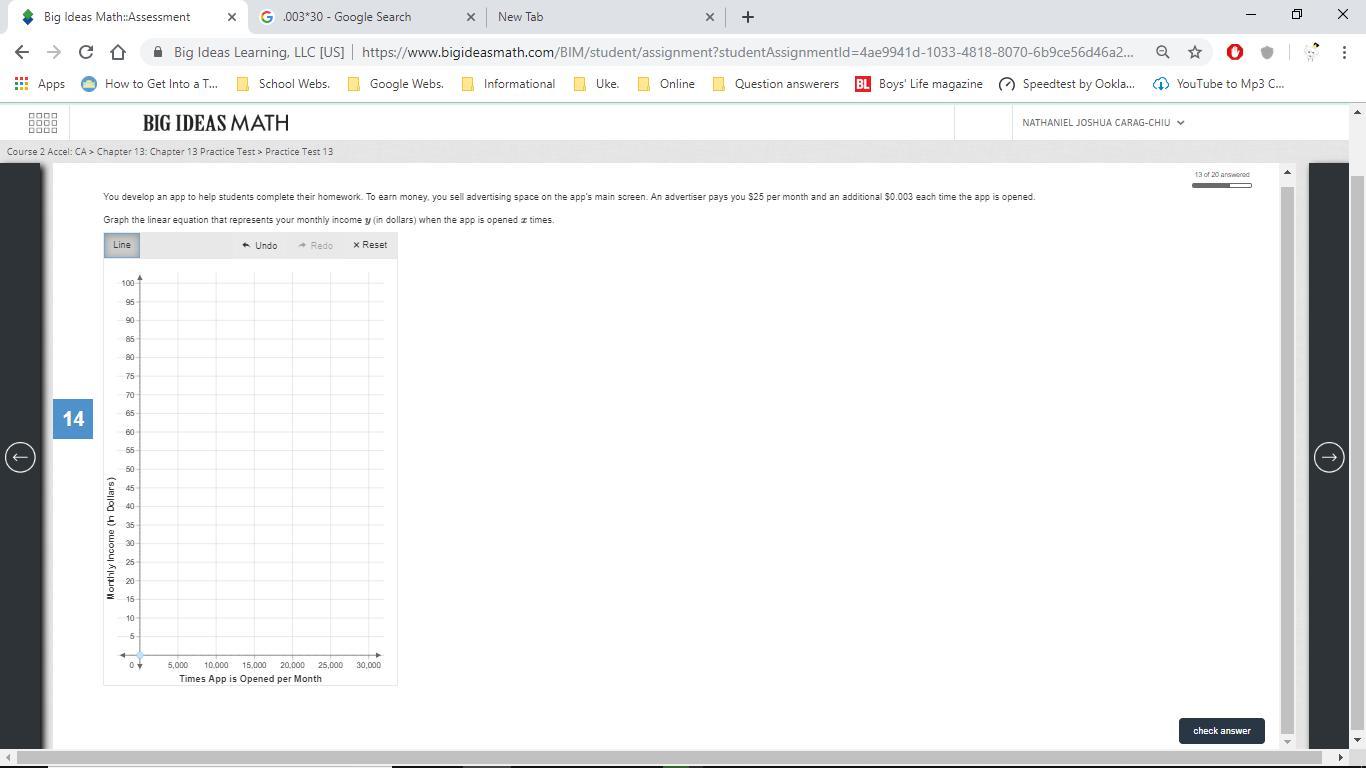Bookmark this page with the star icon
The height and width of the screenshot is (768, 1366).
(x=1194, y=52)
